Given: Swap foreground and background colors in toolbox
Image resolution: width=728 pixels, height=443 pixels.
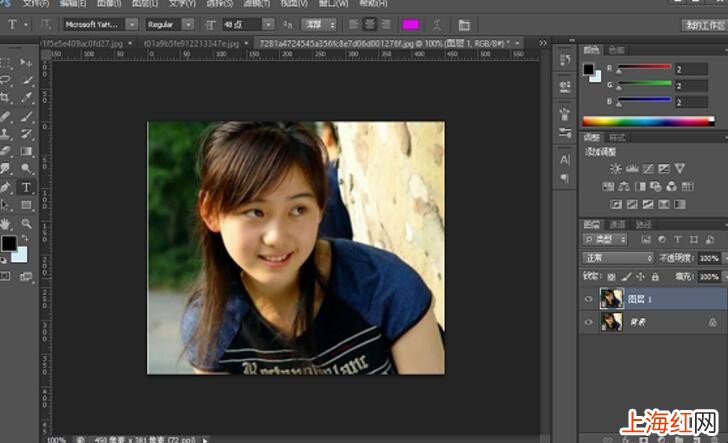Looking at the screenshot, I should coord(25,238).
